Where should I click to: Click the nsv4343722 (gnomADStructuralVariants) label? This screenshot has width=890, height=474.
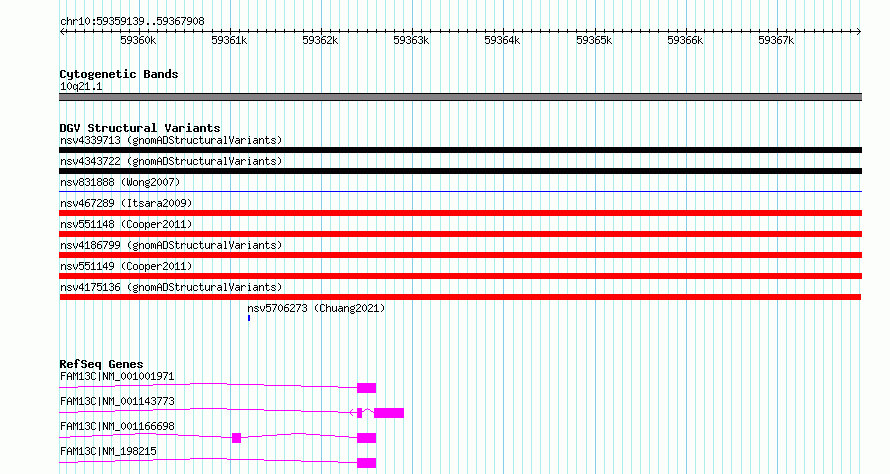171,161
